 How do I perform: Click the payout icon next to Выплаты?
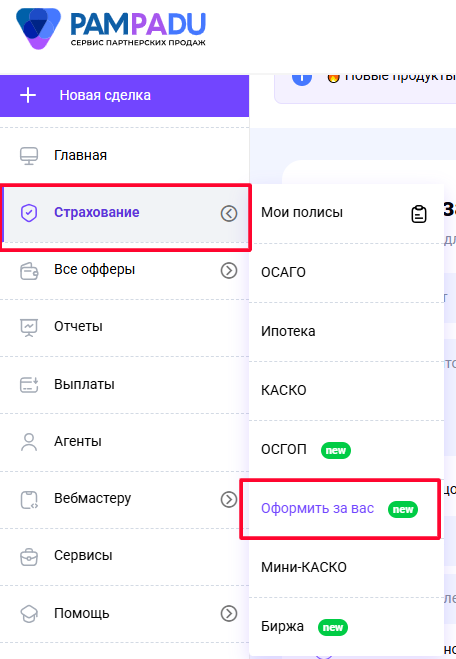[x=29, y=385]
